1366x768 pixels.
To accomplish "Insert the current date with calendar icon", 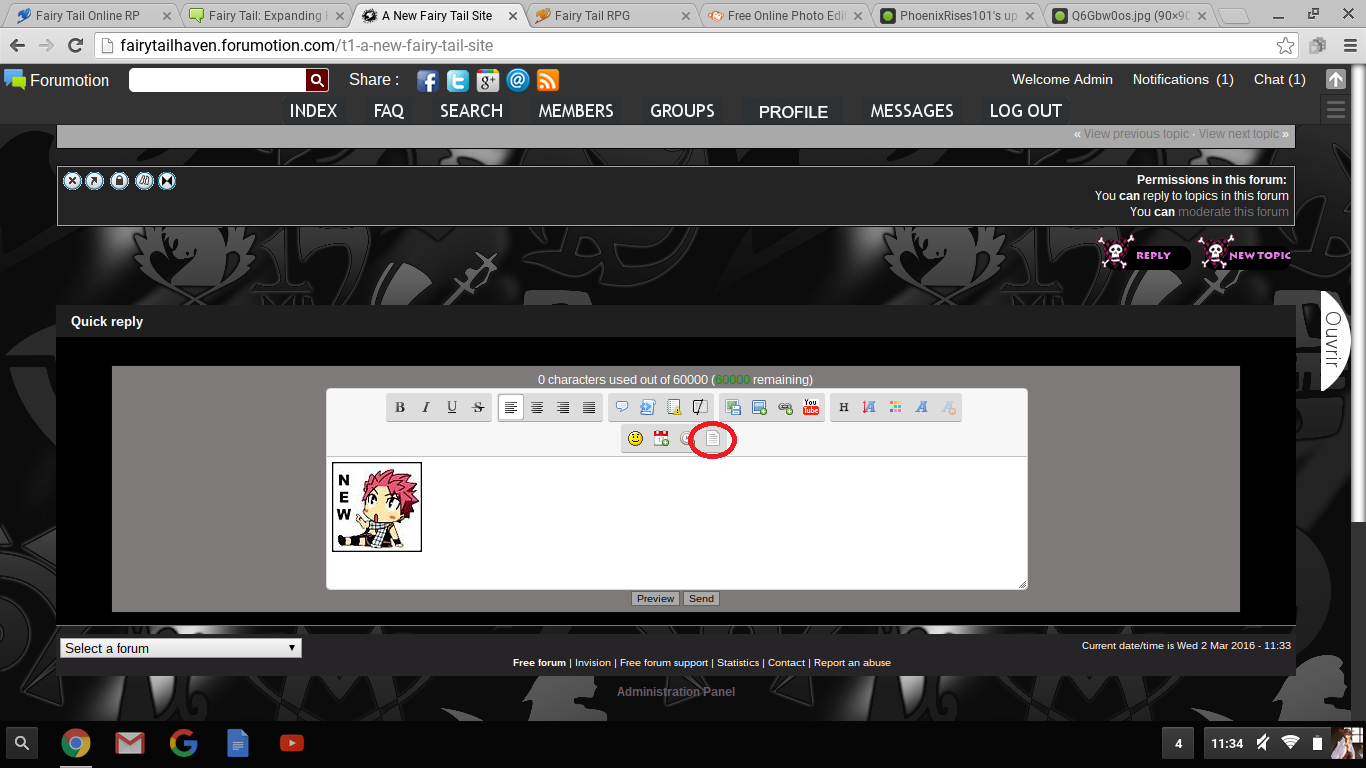I will tap(661, 438).
